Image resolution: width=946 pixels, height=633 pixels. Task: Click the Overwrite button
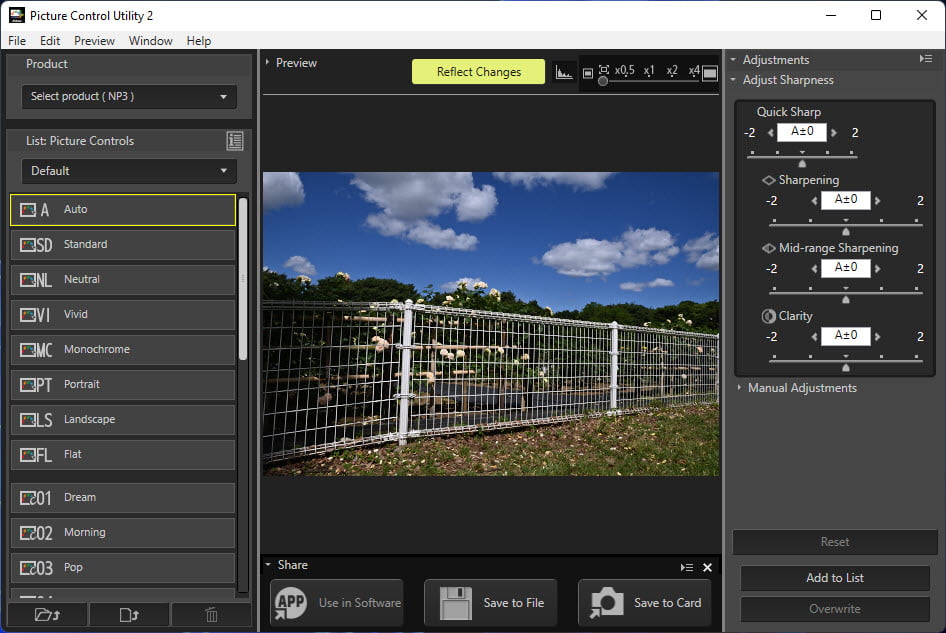[x=835, y=609]
